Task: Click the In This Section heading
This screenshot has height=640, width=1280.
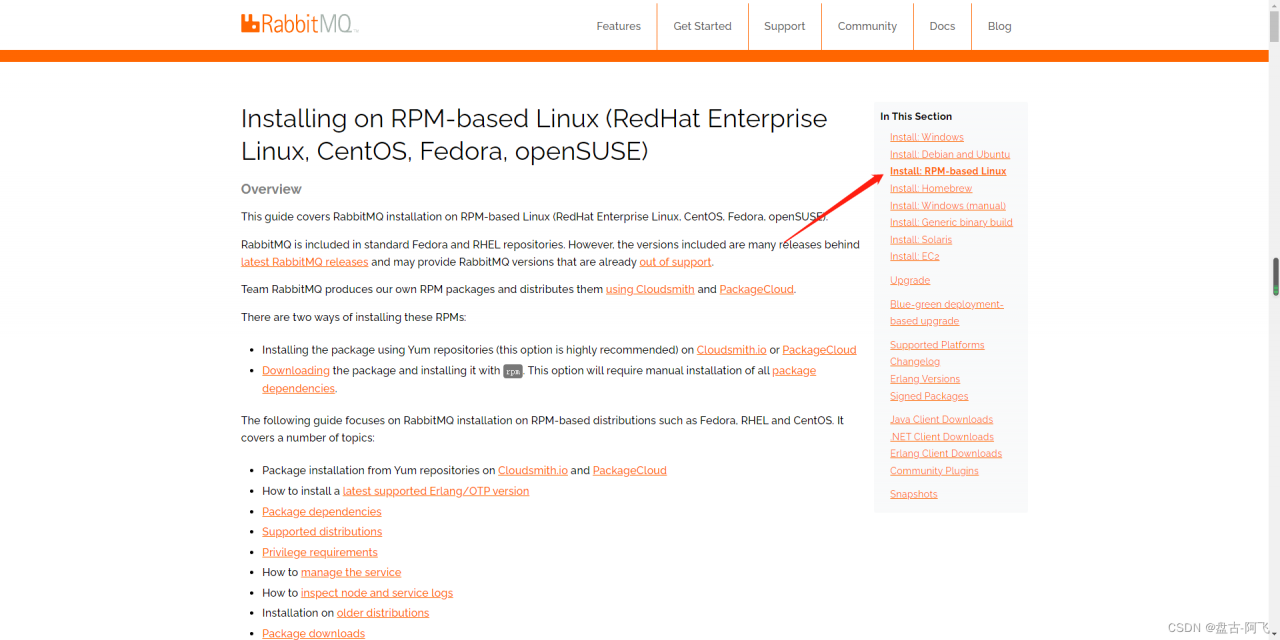Action: click(916, 116)
